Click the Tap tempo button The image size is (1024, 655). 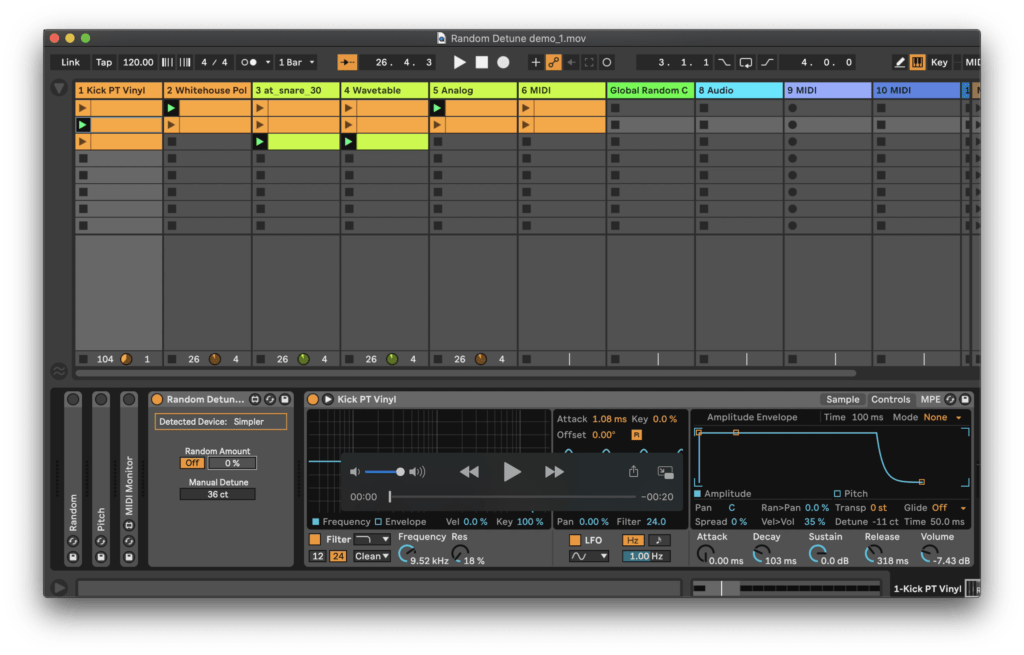pos(104,62)
